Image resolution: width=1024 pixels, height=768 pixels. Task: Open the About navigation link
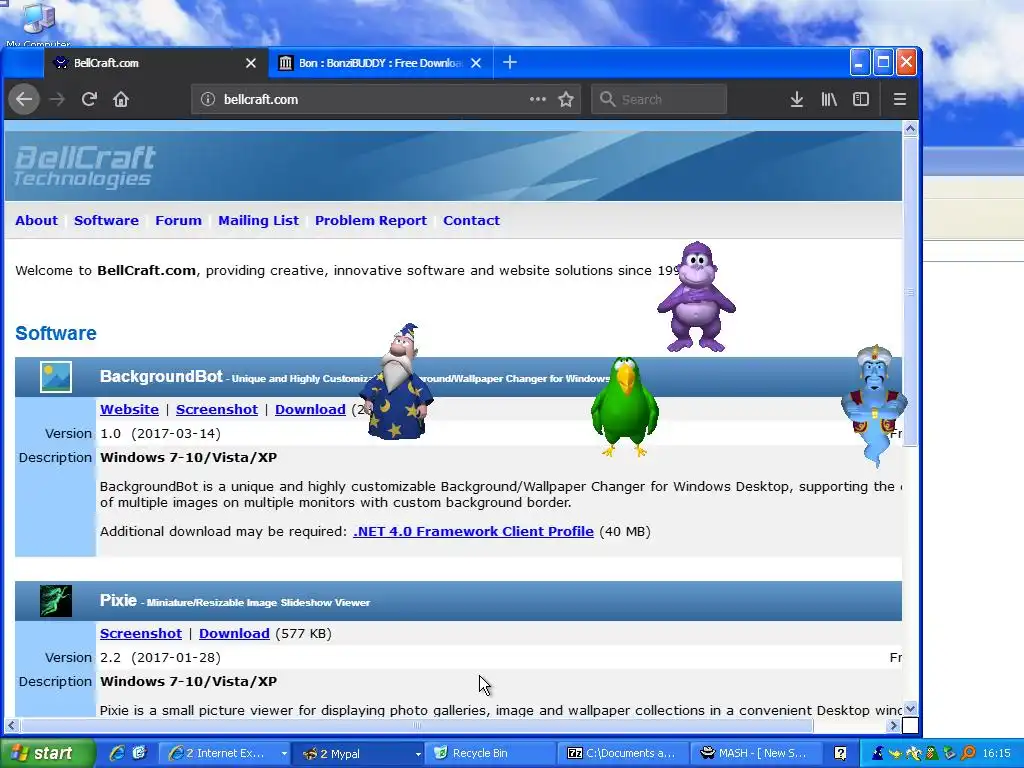pyautogui.click(x=37, y=221)
